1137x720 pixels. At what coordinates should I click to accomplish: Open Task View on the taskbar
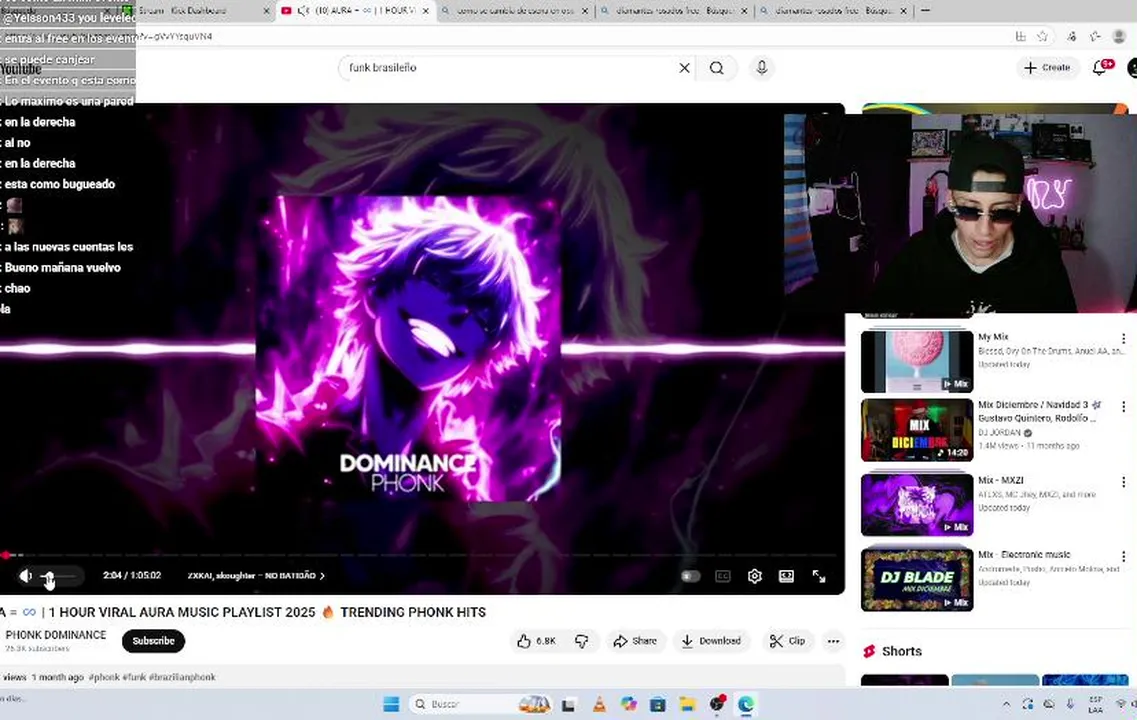pyautogui.click(x=568, y=704)
